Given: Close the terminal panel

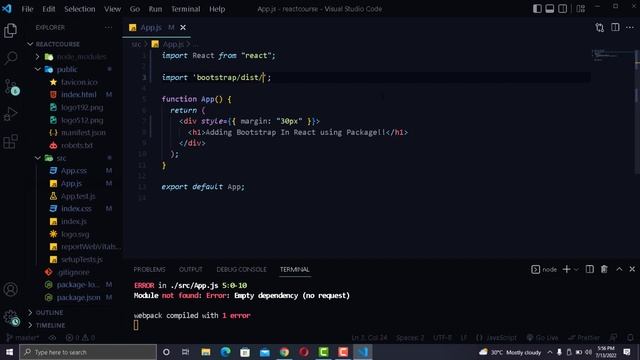Looking at the screenshot, I should 632,269.
